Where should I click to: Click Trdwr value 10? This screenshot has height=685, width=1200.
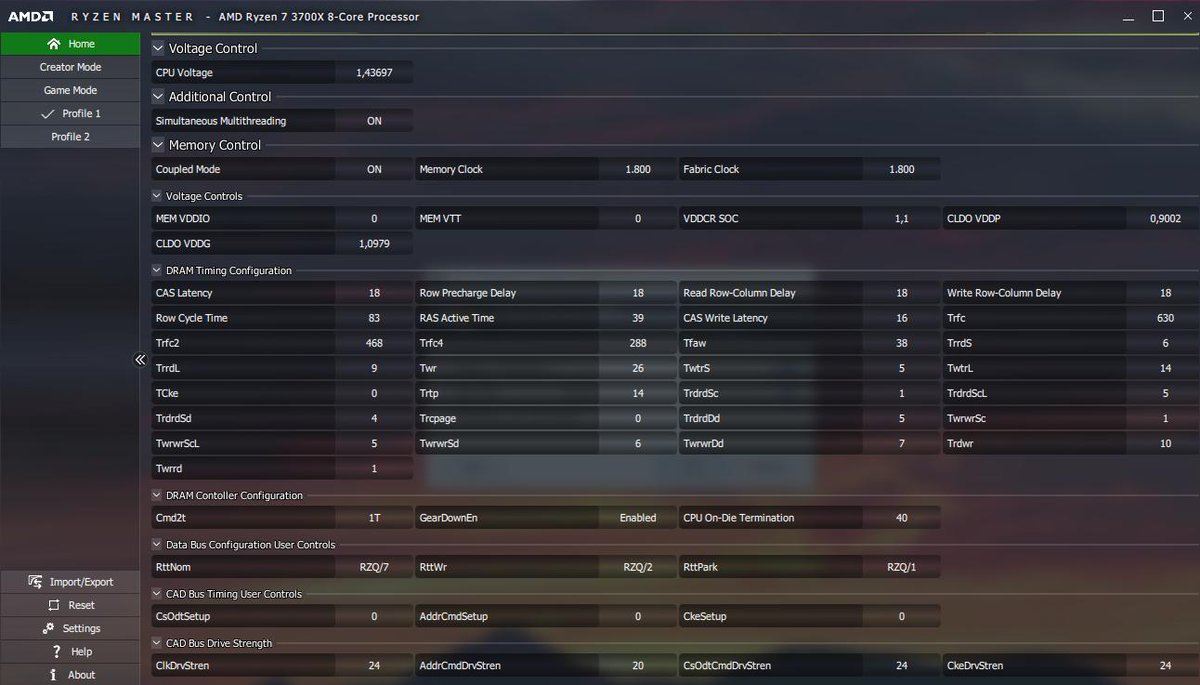click(x=1165, y=443)
